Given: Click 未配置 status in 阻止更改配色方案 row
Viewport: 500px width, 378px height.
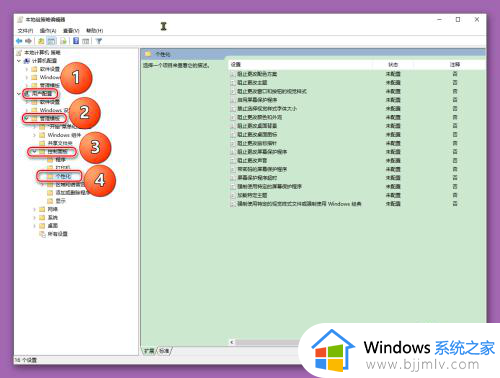Looking at the screenshot, I should pos(393,74).
